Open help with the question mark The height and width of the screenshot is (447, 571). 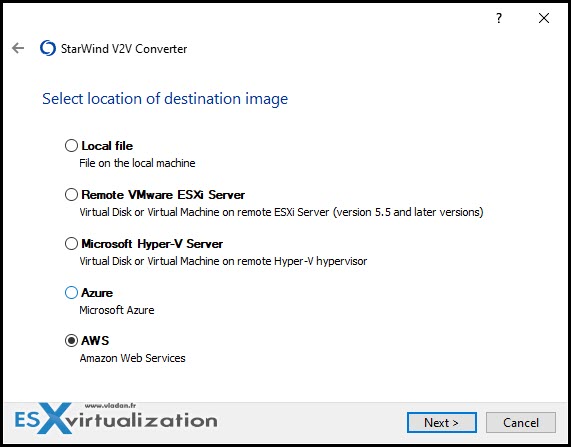click(499, 18)
